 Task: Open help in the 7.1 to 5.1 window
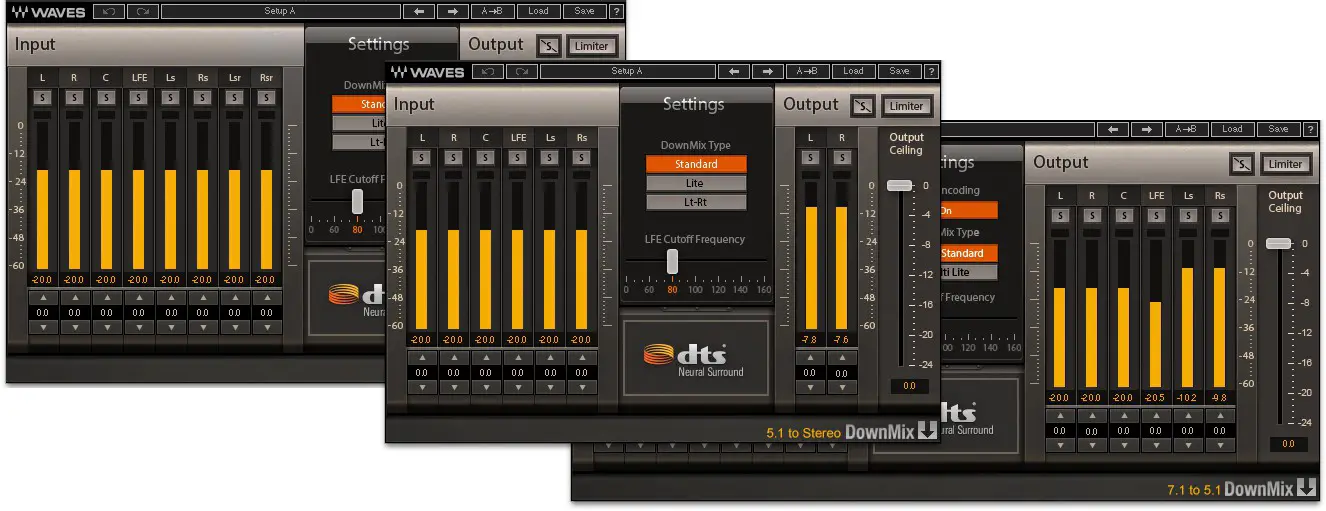tap(1311, 129)
